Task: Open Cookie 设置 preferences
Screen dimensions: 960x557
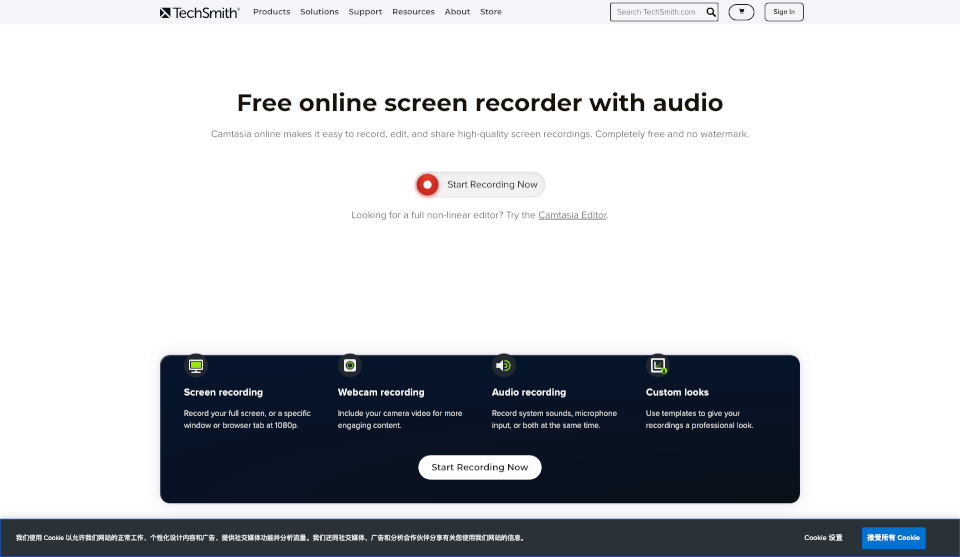Action: pos(823,537)
